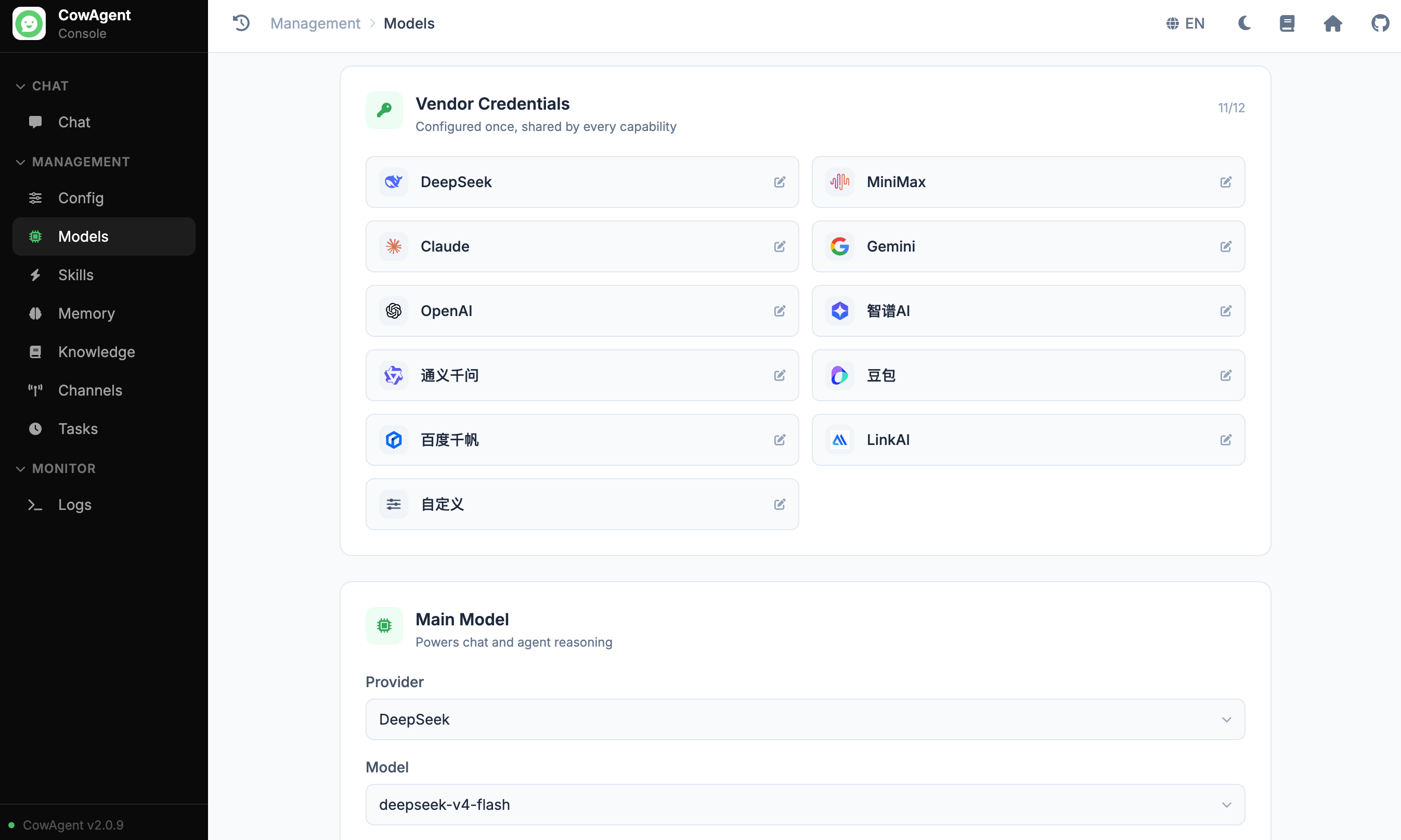Click the 豆包 logo

[x=840, y=375]
